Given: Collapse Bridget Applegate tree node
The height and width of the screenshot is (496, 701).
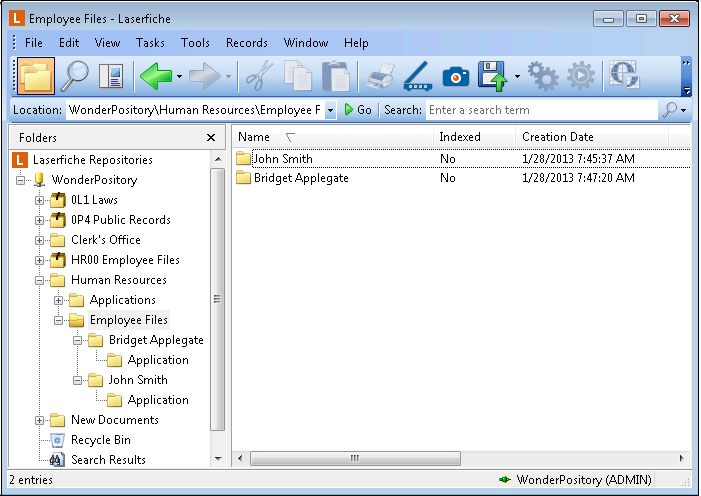Looking at the screenshot, I should (77, 340).
